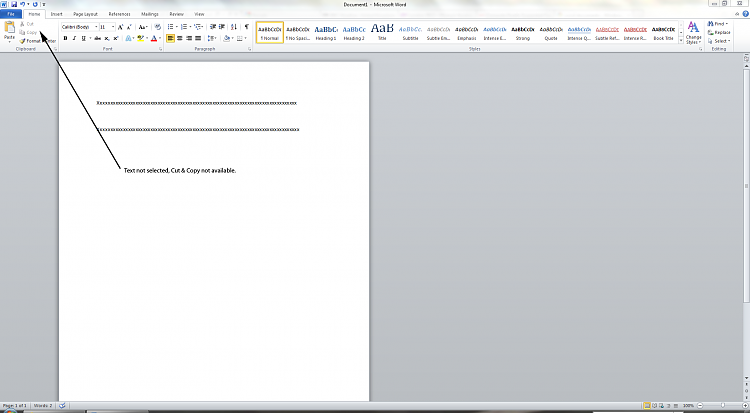Viewport: 750px width, 413px height.
Task: Switch to the Insert tab
Action: pyautogui.click(x=56, y=14)
